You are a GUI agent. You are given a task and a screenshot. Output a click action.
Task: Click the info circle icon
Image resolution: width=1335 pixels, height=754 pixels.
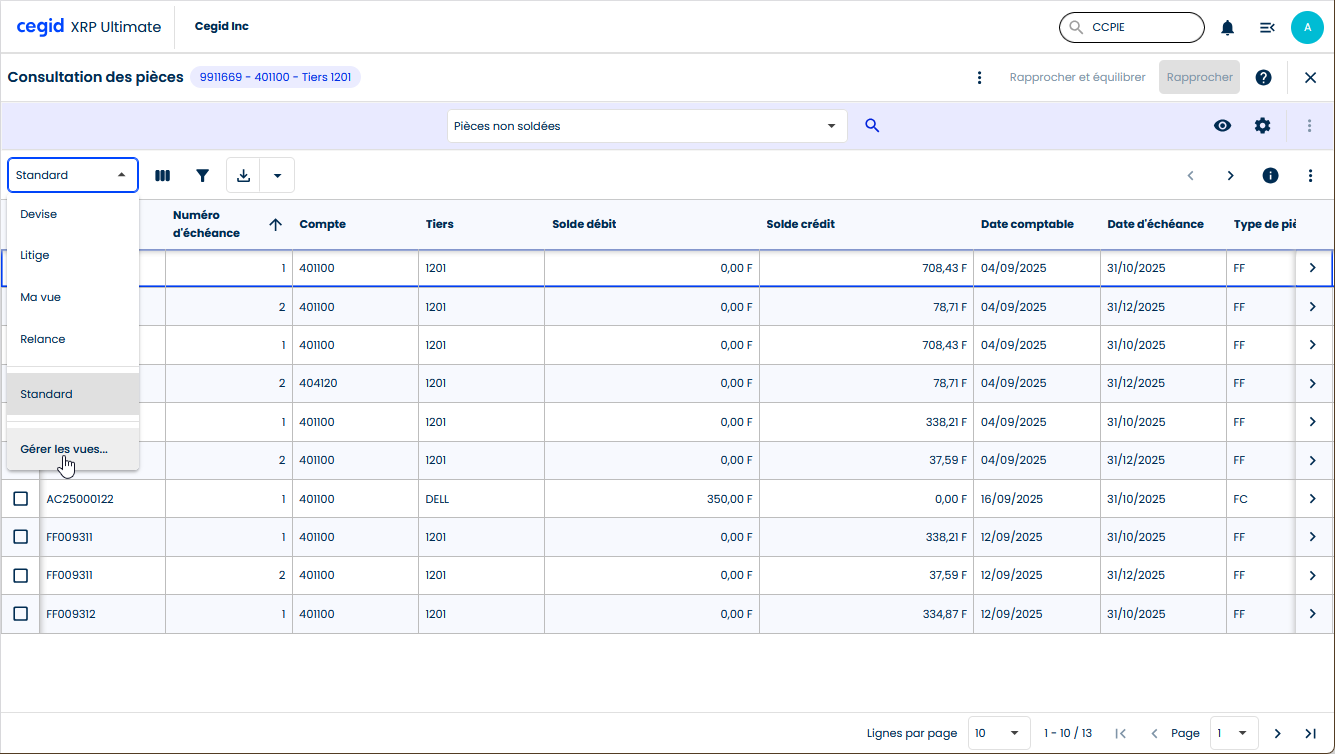click(1270, 175)
